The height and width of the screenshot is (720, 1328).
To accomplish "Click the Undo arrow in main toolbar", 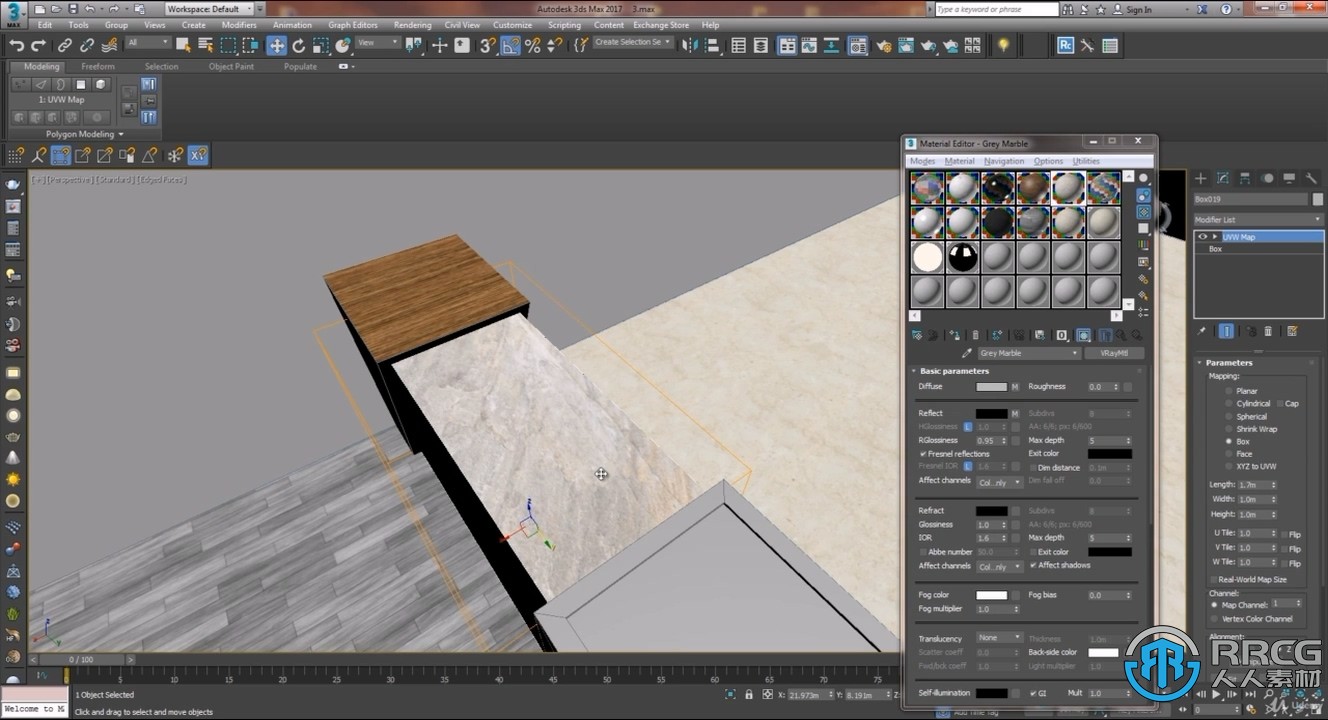I will pyautogui.click(x=16, y=45).
